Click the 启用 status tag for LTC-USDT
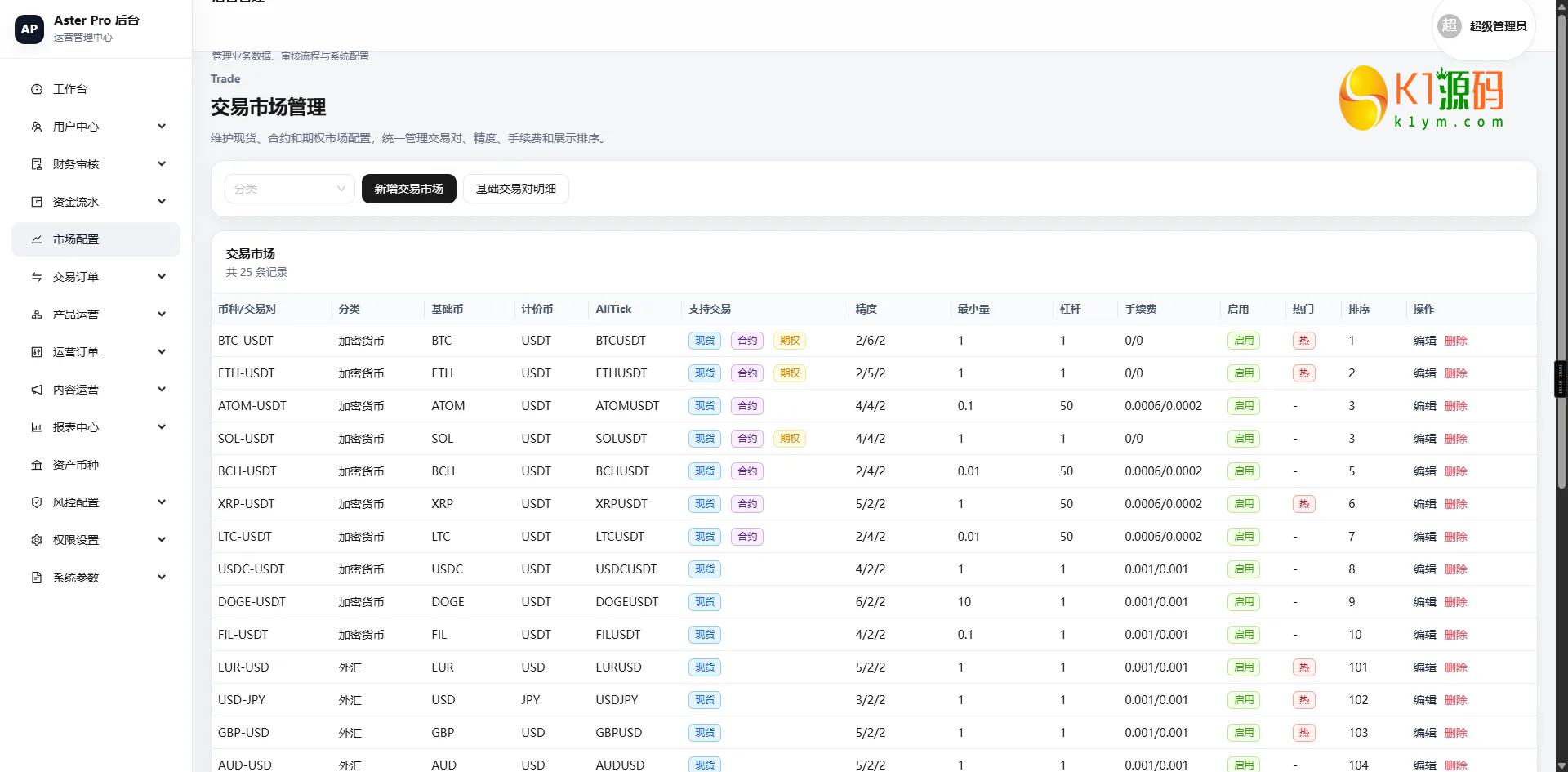The image size is (1568, 772). coord(1244,537)
